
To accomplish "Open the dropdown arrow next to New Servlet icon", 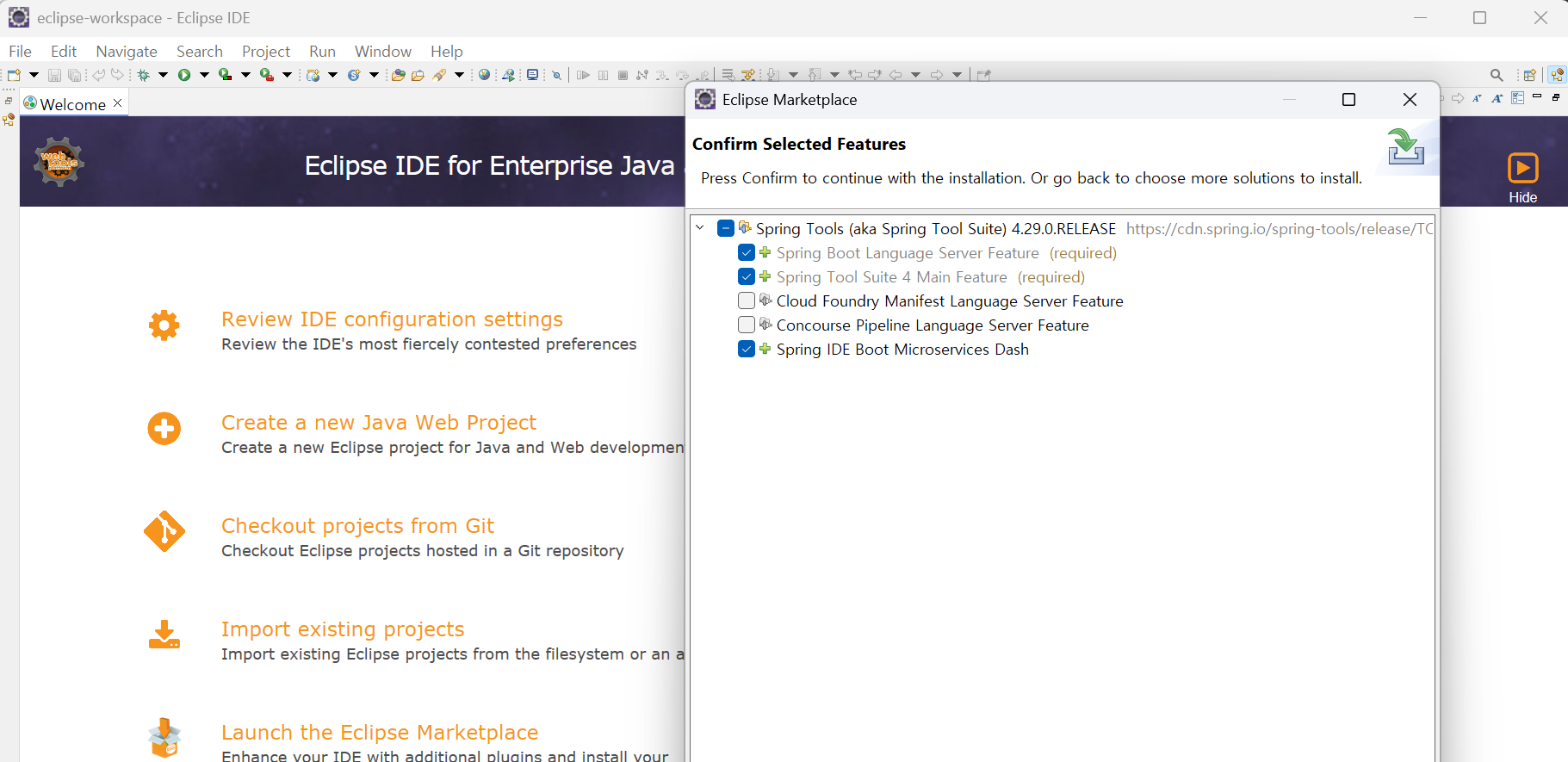I will [374, 75].
